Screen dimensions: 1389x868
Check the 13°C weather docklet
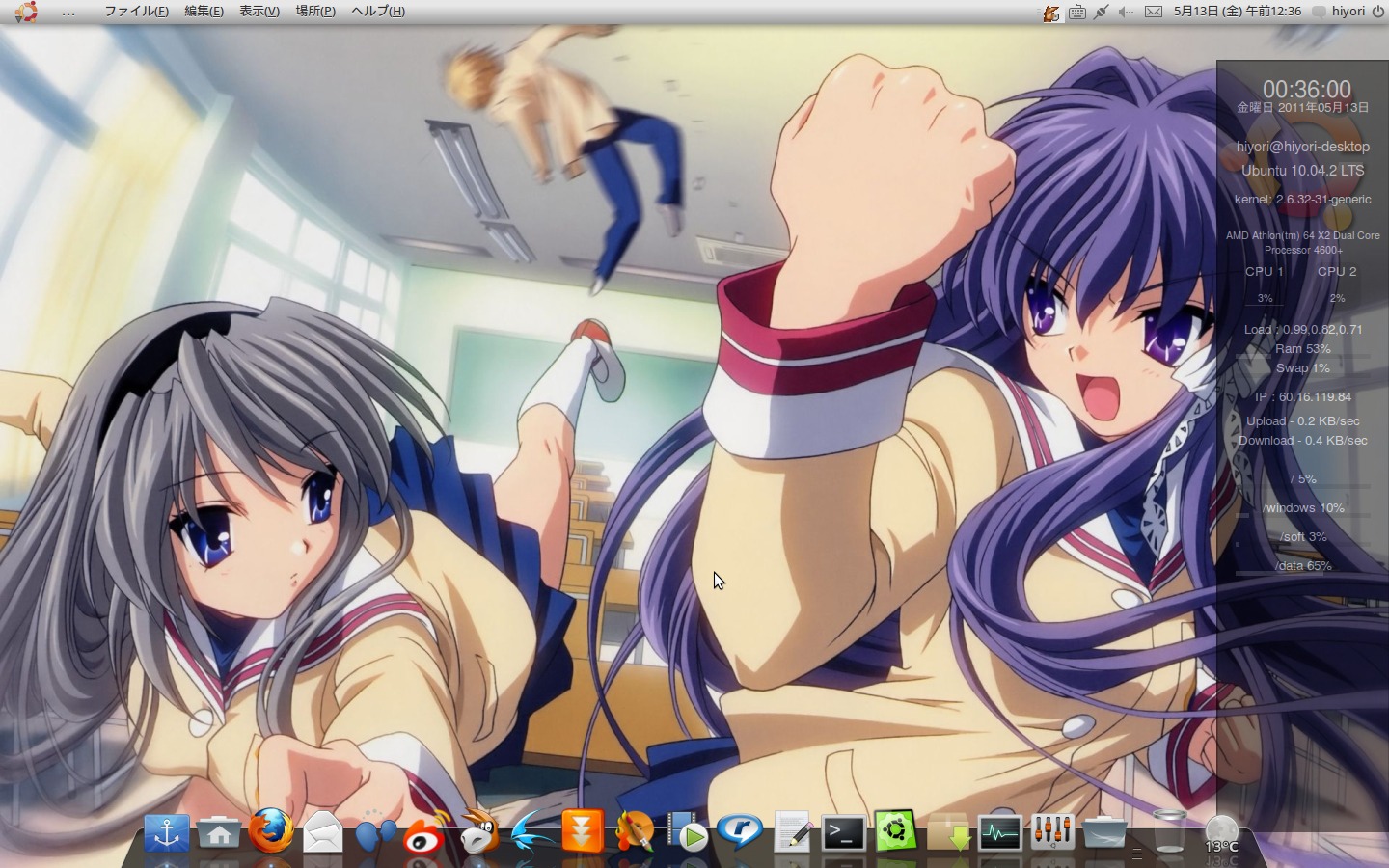(x=1221, y=834)
